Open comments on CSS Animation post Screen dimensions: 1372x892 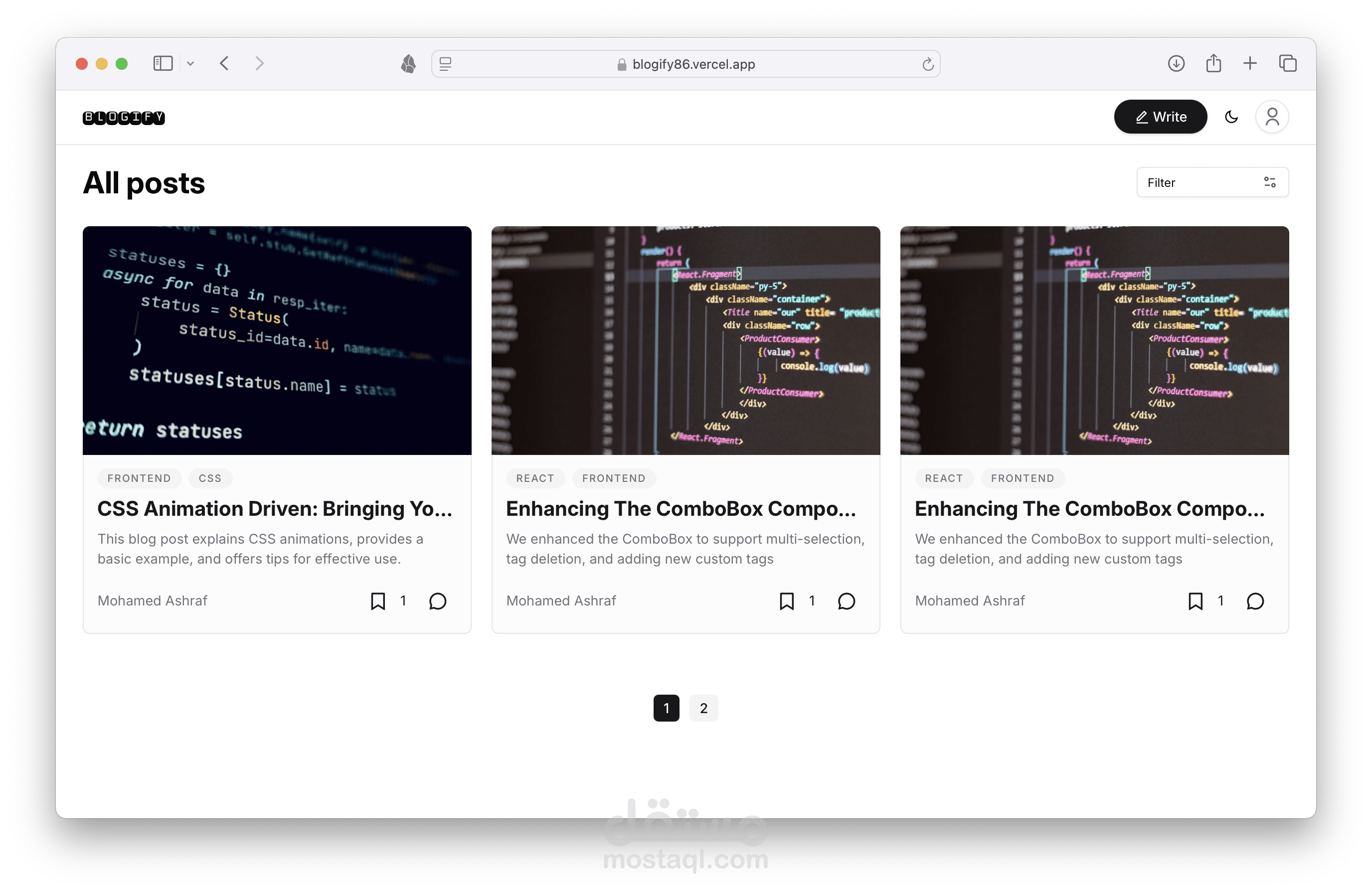pos(438,601)
